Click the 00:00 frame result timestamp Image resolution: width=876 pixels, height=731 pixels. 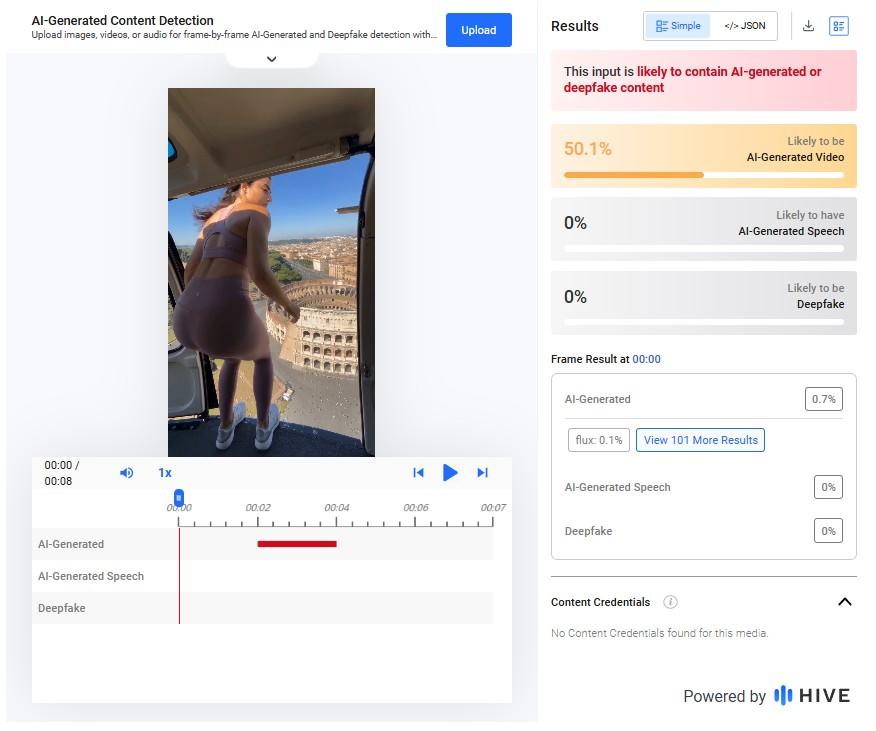[646, 359]
